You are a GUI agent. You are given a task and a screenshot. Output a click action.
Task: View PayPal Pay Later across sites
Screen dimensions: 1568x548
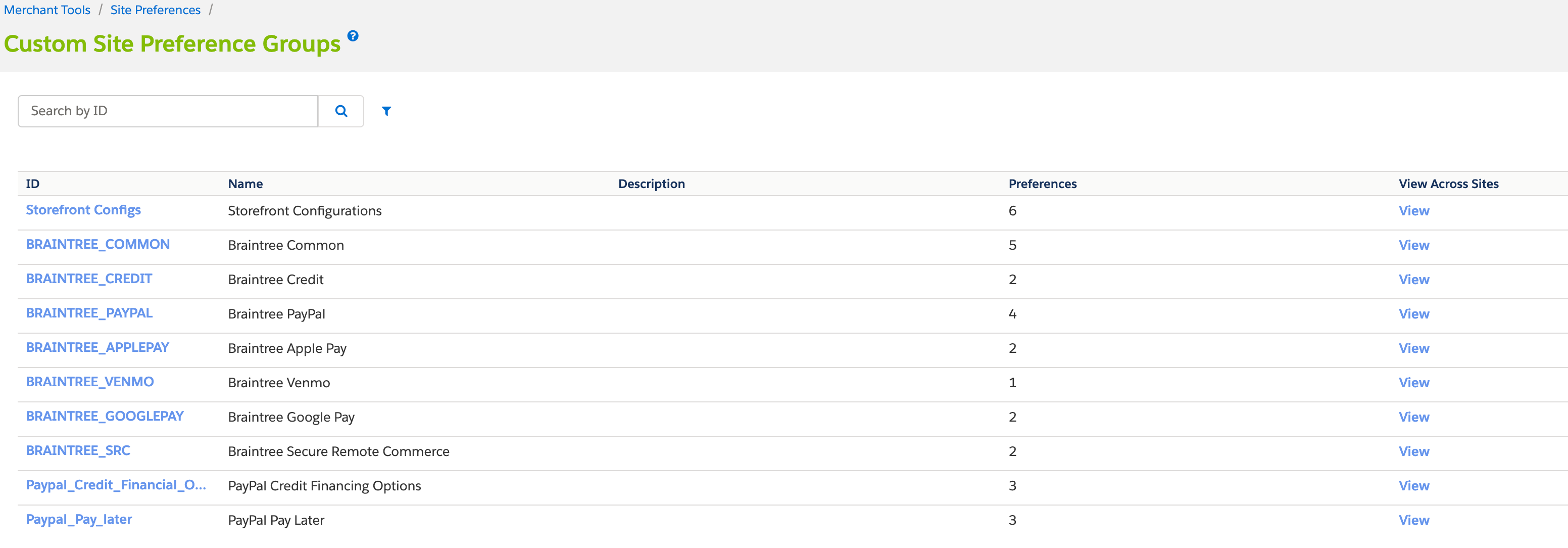coord(1413,520)
